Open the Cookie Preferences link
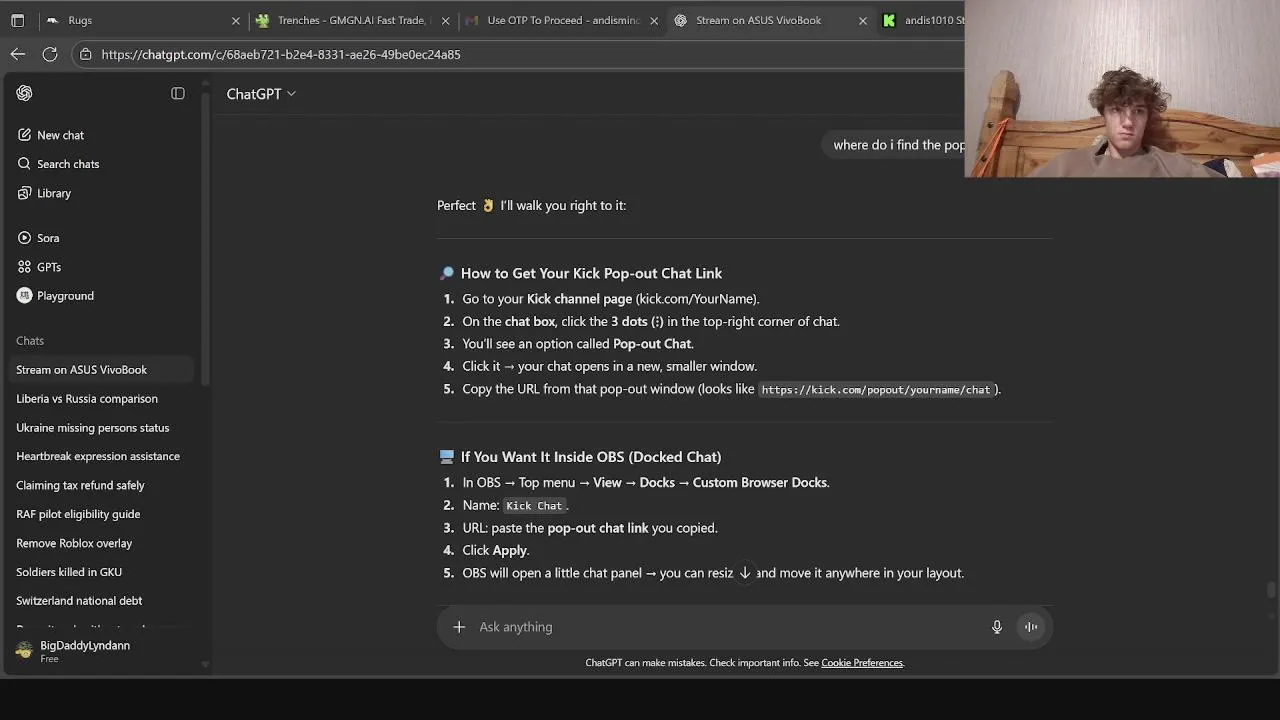Screen dimensions: 1280x720 click(862, 663)
